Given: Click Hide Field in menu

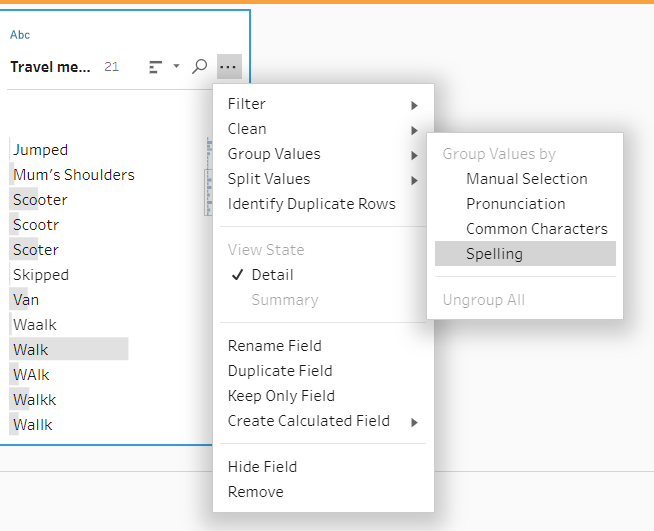Looking at the screenshot, I should (x=262, y=467).
